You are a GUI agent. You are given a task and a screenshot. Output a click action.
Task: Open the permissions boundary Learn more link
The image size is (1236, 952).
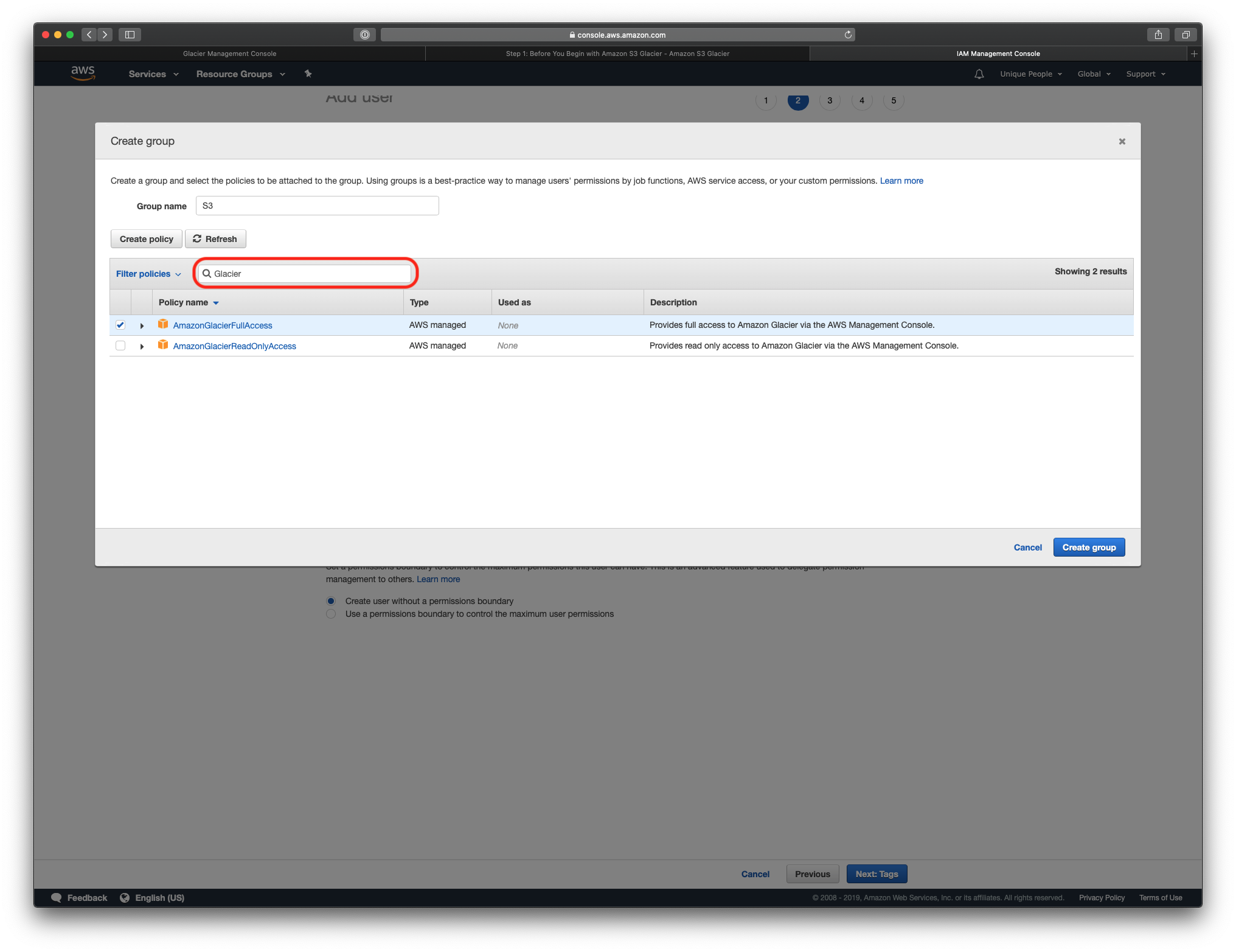click(438, 579)
